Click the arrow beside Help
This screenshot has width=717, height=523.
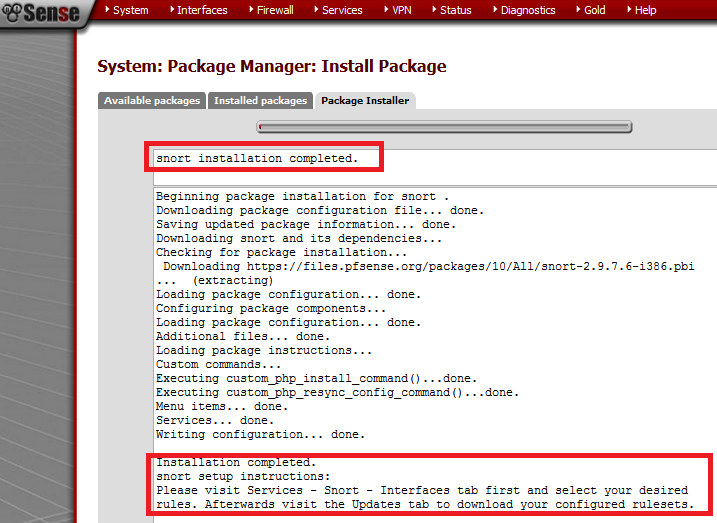tap(629, 10)
